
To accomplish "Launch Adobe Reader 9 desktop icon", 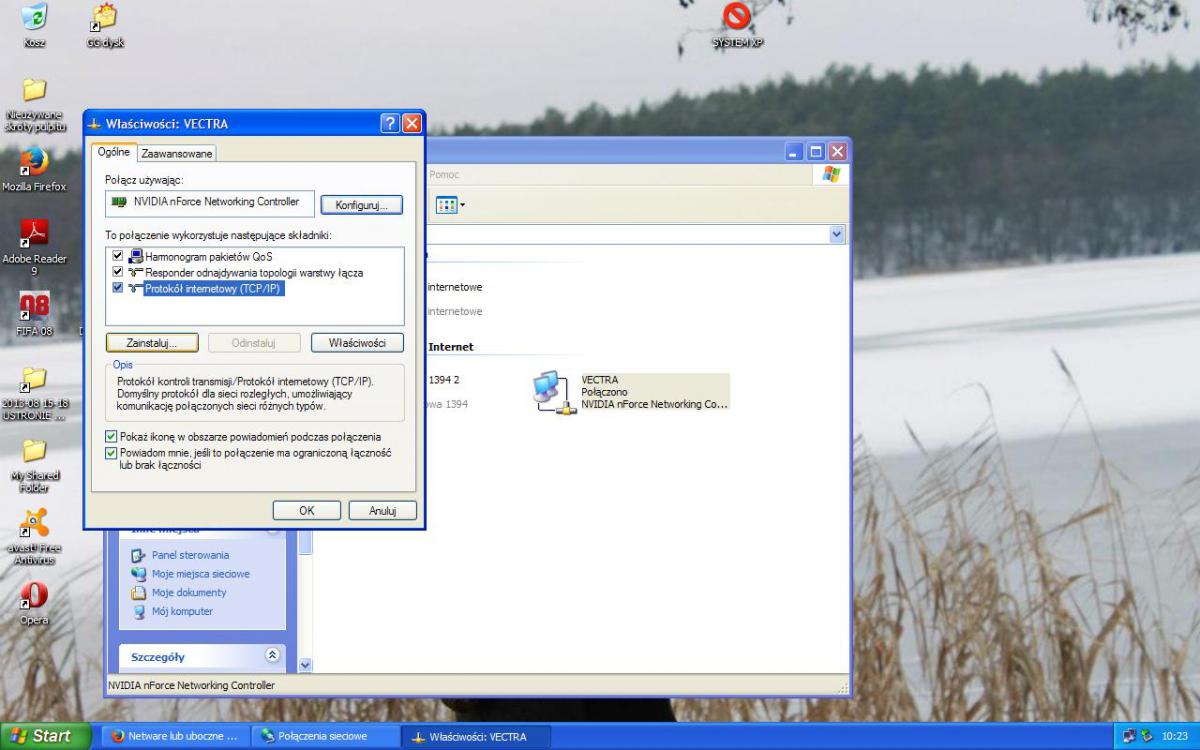I will (x=34, y=234).
